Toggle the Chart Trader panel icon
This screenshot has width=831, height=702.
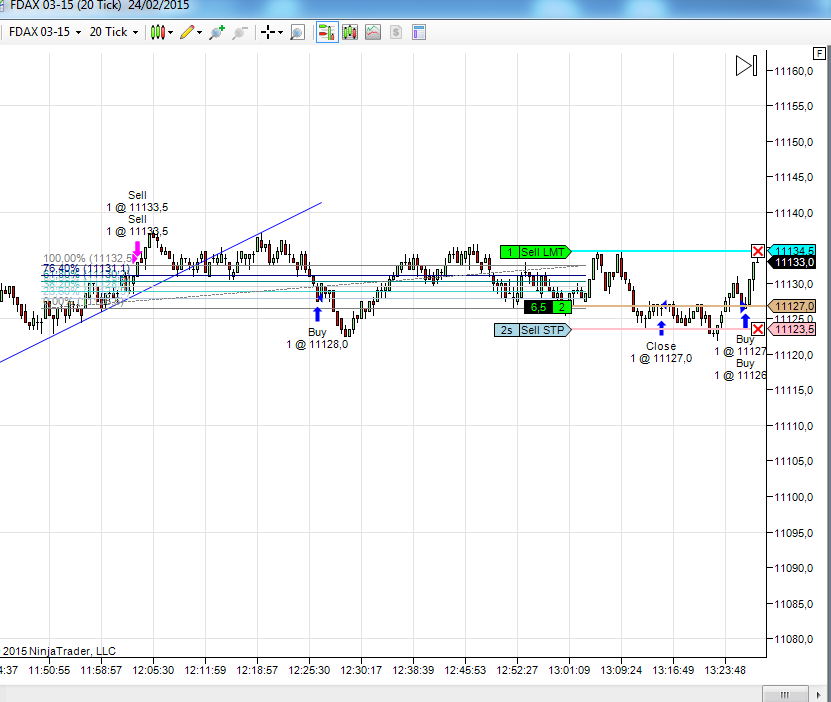tap(327, 32)
